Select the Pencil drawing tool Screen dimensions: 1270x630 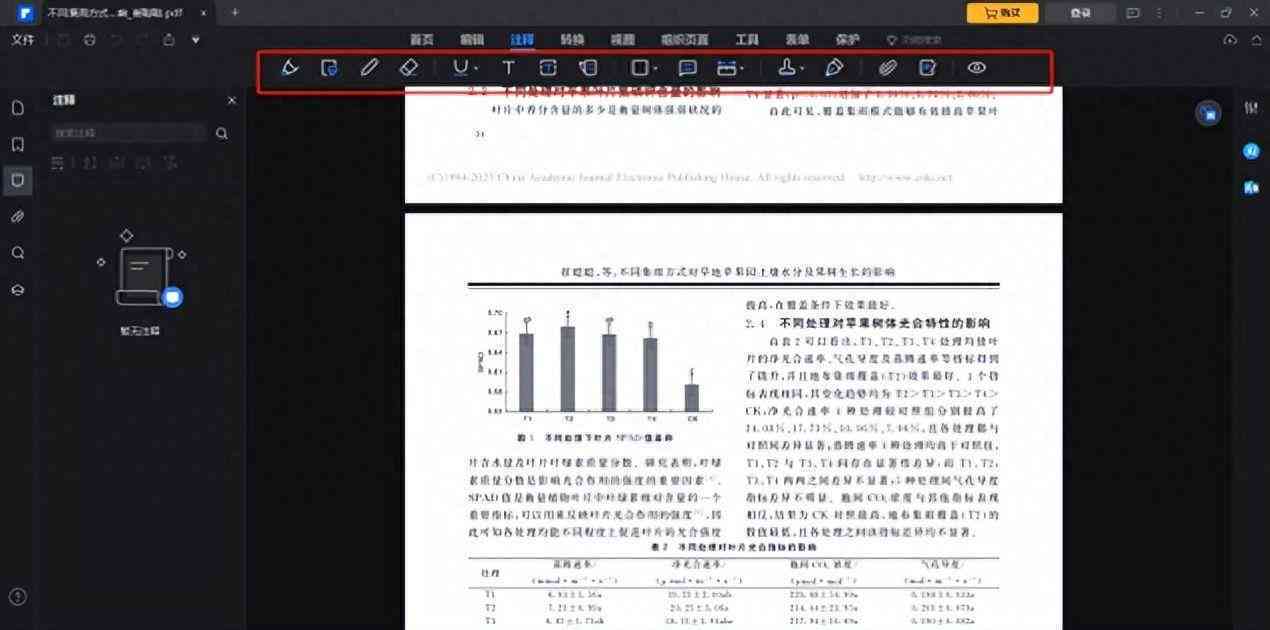point(369,68)
